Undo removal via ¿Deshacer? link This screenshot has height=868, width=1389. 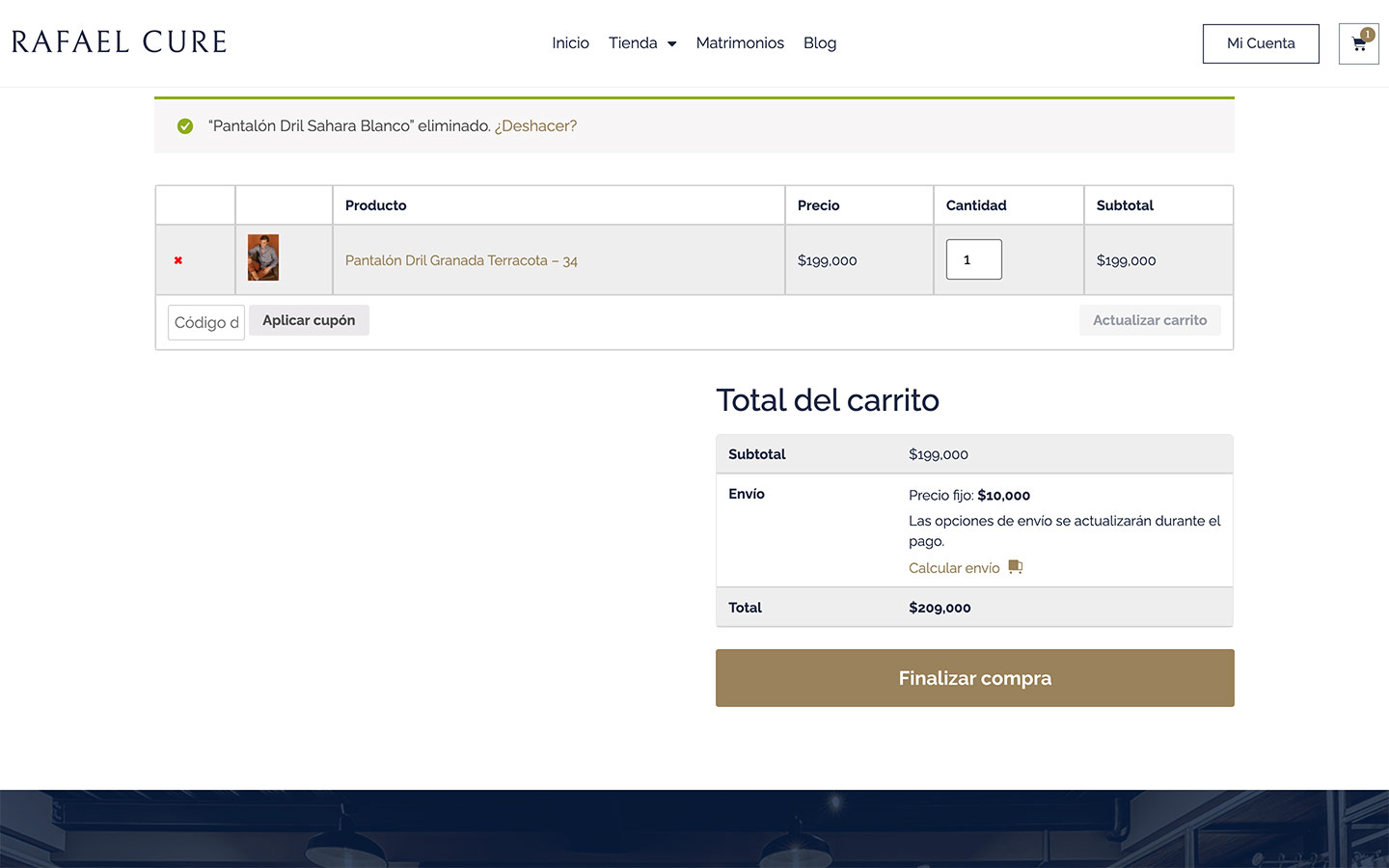click(535, 126)
